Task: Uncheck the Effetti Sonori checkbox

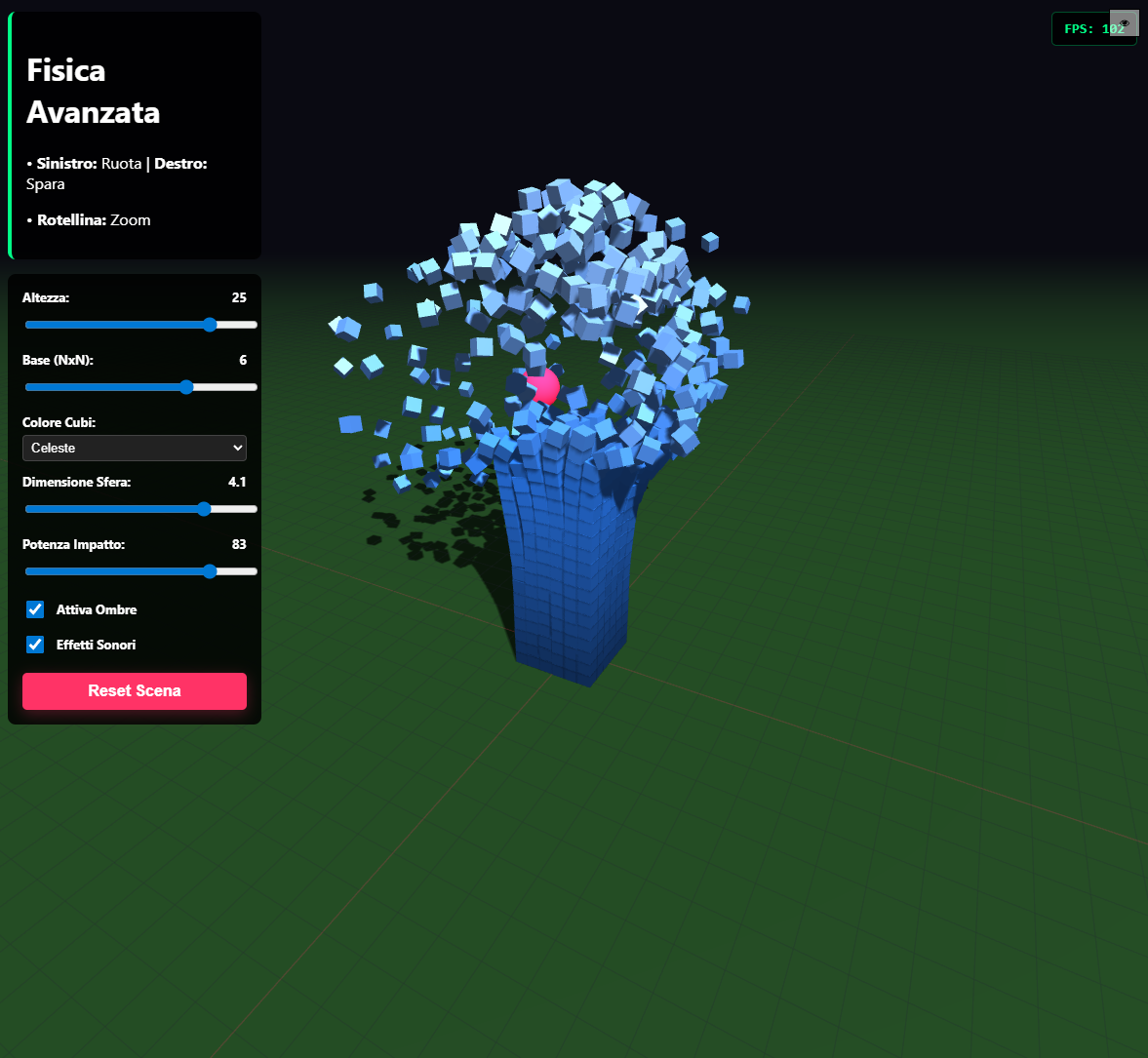Action: click(x=35, y=645)
